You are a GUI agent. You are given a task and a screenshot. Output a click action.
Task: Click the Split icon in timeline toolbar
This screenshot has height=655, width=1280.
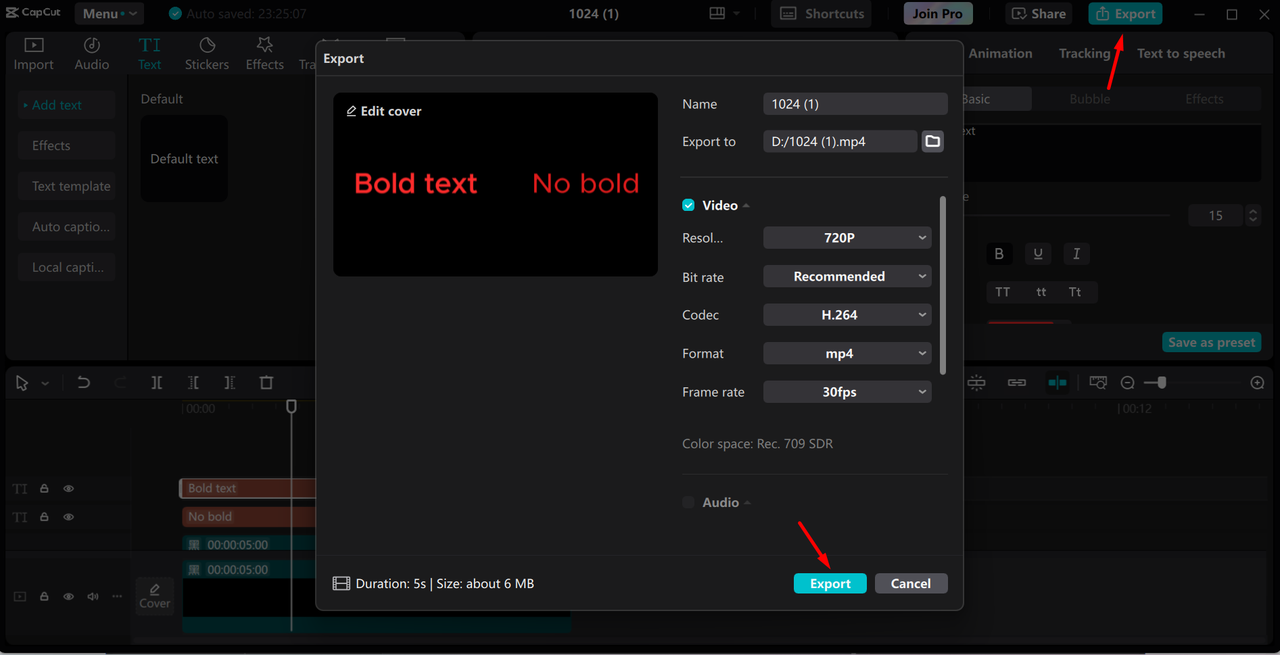pyautogui.click(x=157, y=383)
